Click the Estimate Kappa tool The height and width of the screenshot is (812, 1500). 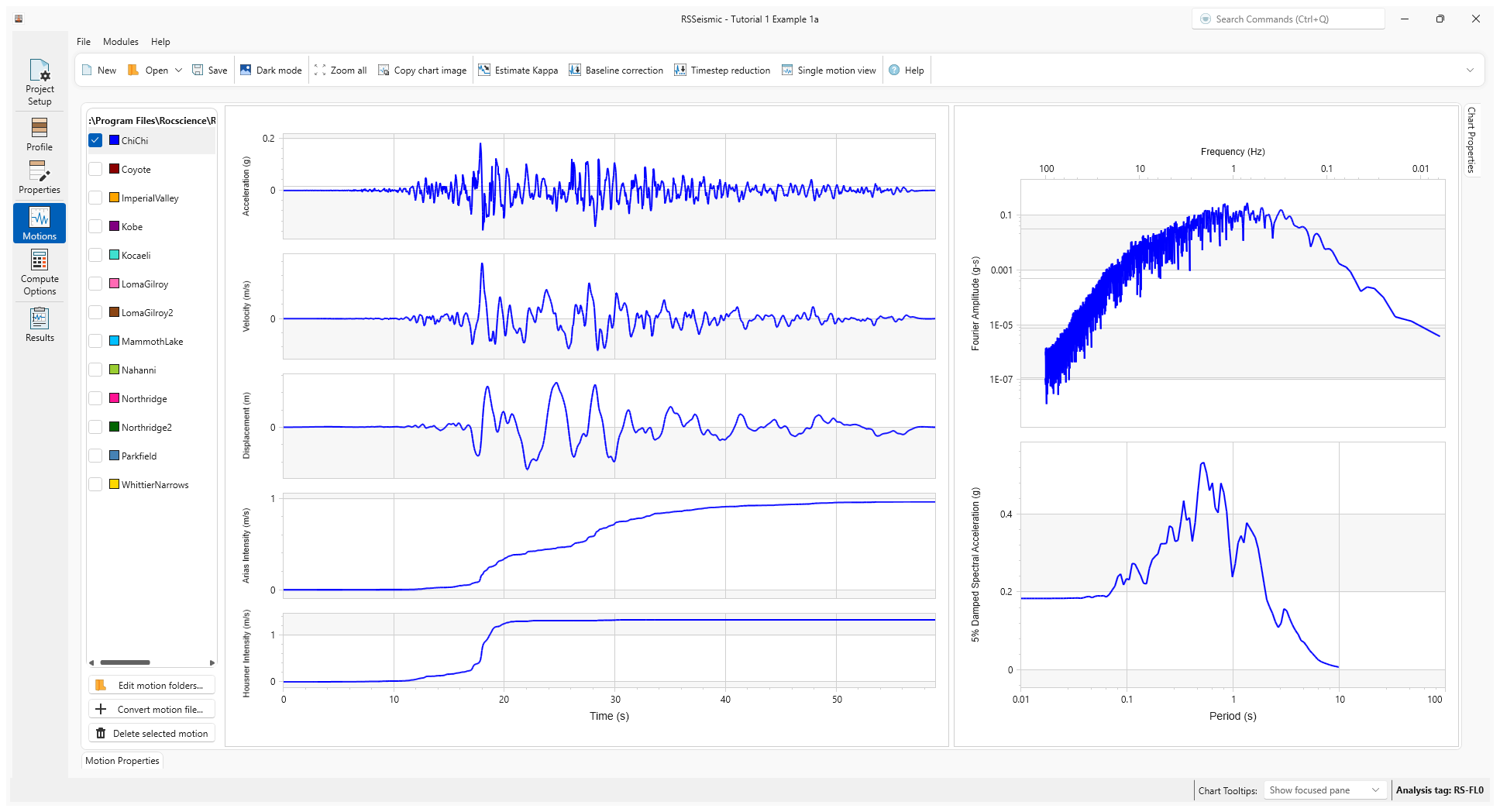[518, 71]
